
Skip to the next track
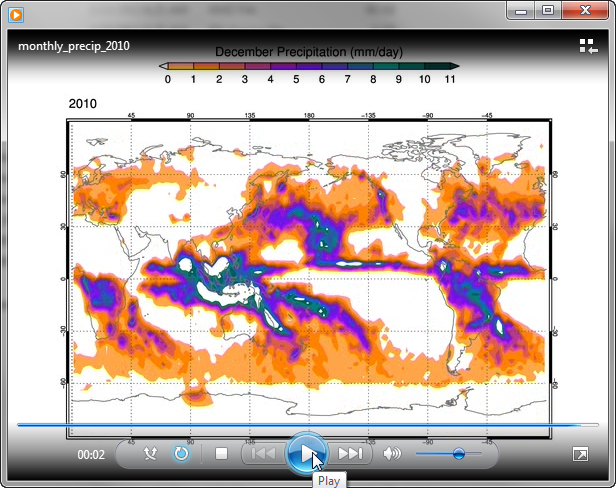tap(350, 454)
